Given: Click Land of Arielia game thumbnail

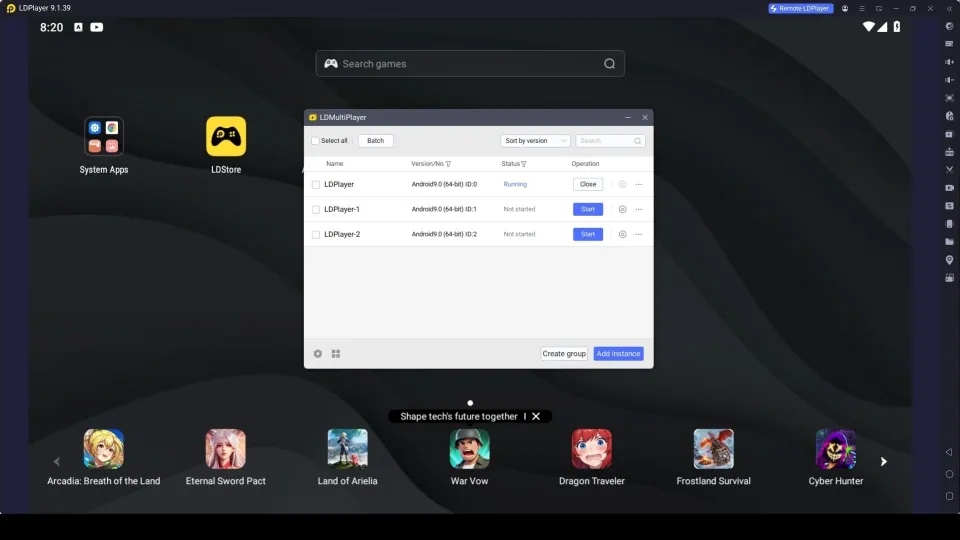Looking at the screenshot, I should tap(348, 449).
